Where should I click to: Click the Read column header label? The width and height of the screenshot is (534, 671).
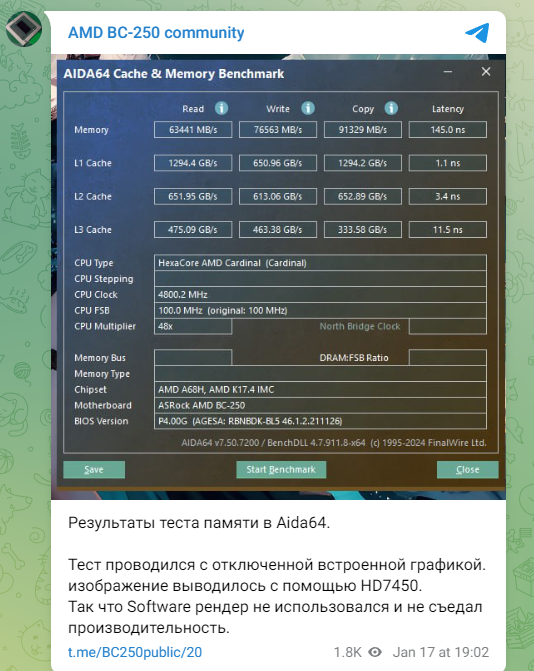pos(193,109)
